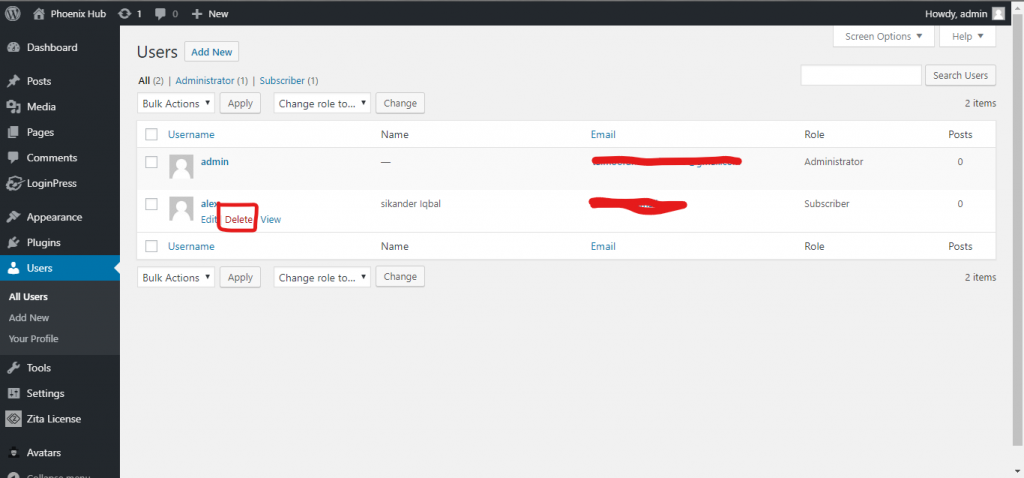This screenshot has width=1024, height=478.
Task: Tick the checkbox for alex user
Action: [152, 204]
